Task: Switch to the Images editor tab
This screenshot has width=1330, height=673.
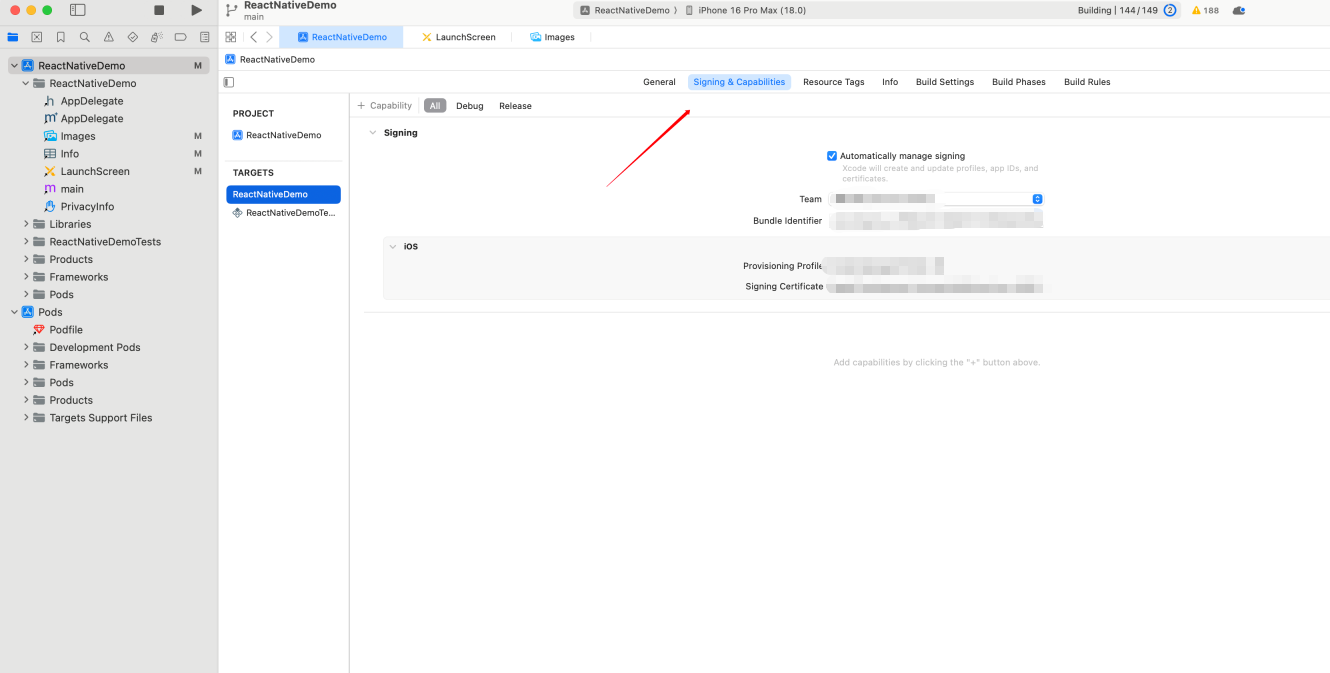Action: [552, 37]
